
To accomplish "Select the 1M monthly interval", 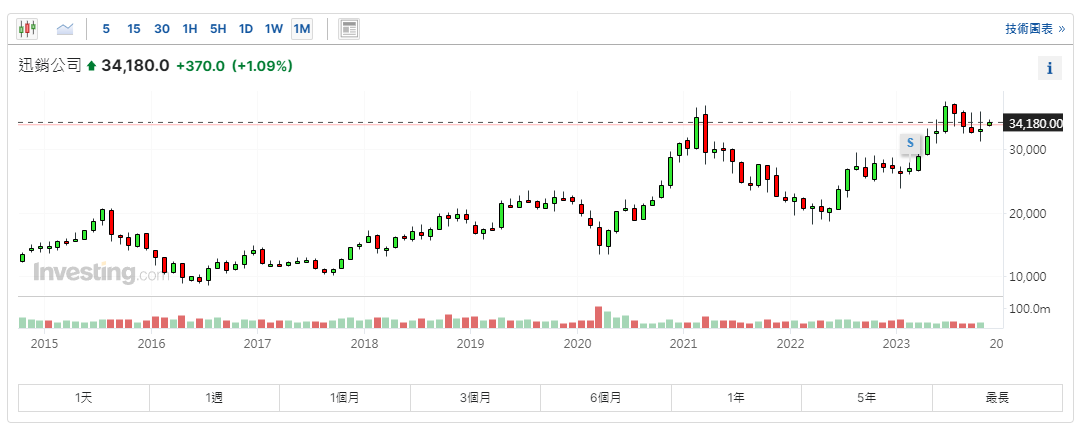I will pos(302,29).
